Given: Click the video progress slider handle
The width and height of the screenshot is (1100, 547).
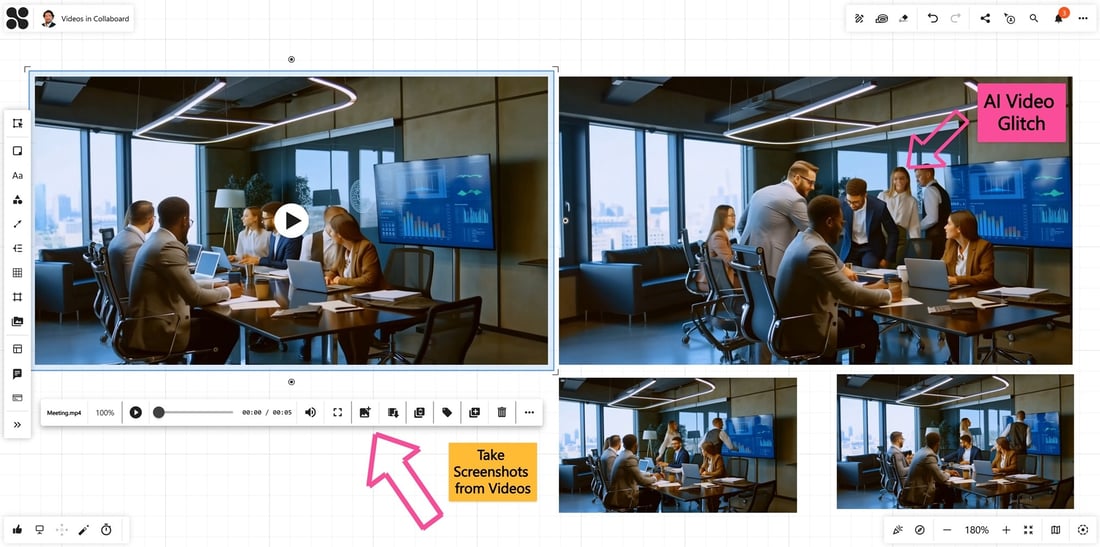Looking at the screenshot, I should [x=159, y=412].
